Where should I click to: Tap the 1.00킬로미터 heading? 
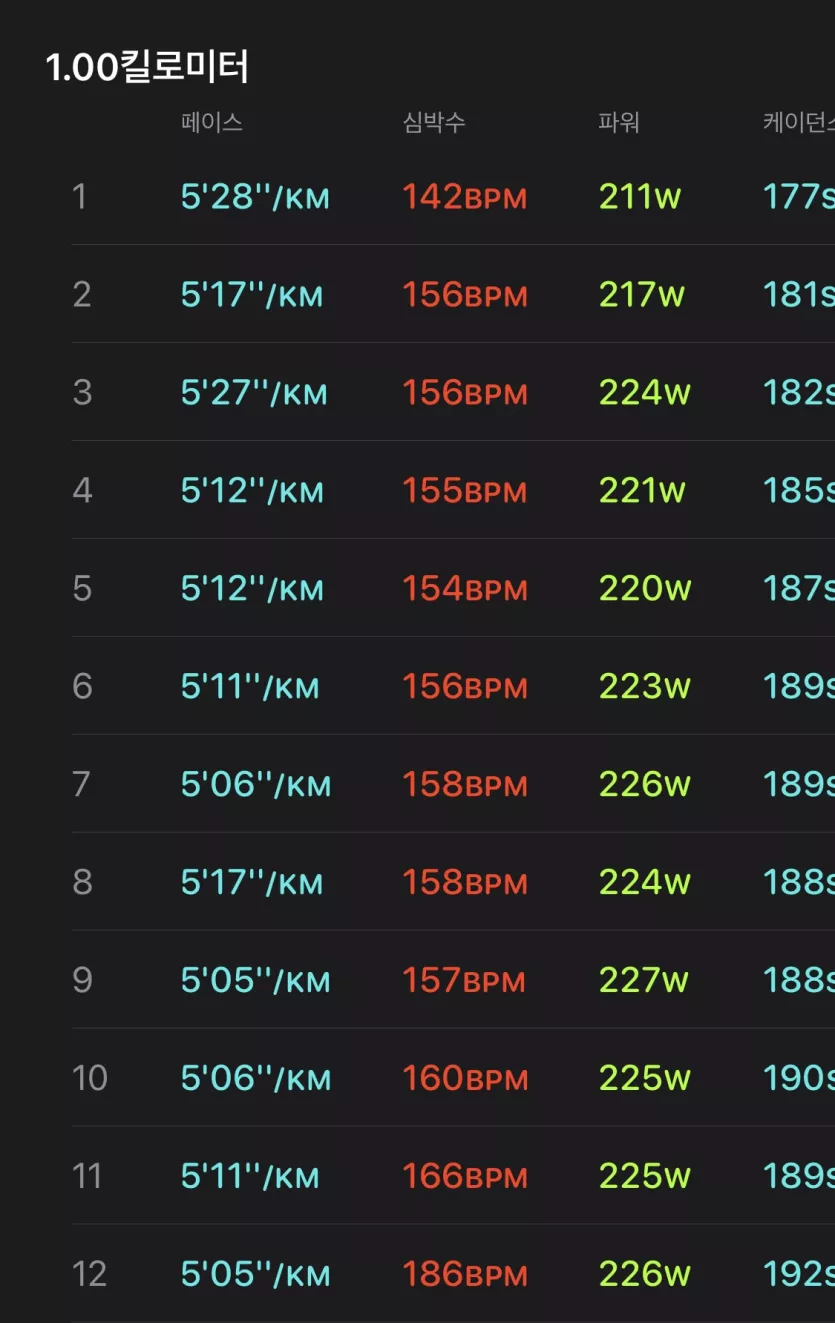tap(147, 67)
